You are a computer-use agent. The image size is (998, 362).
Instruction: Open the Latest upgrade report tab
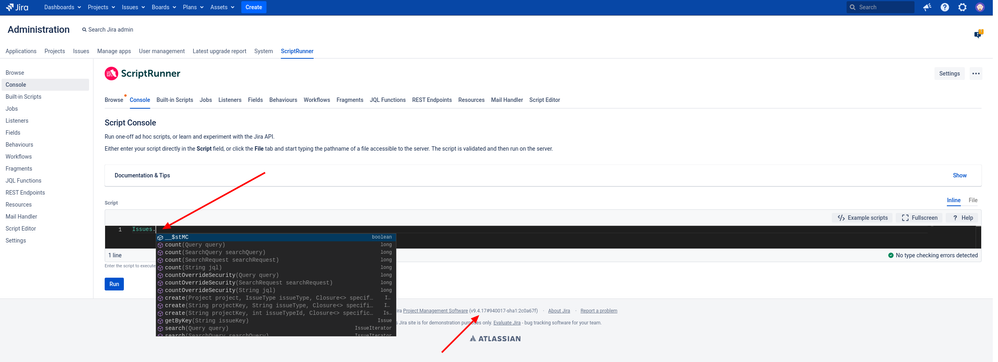coord(220,51)
